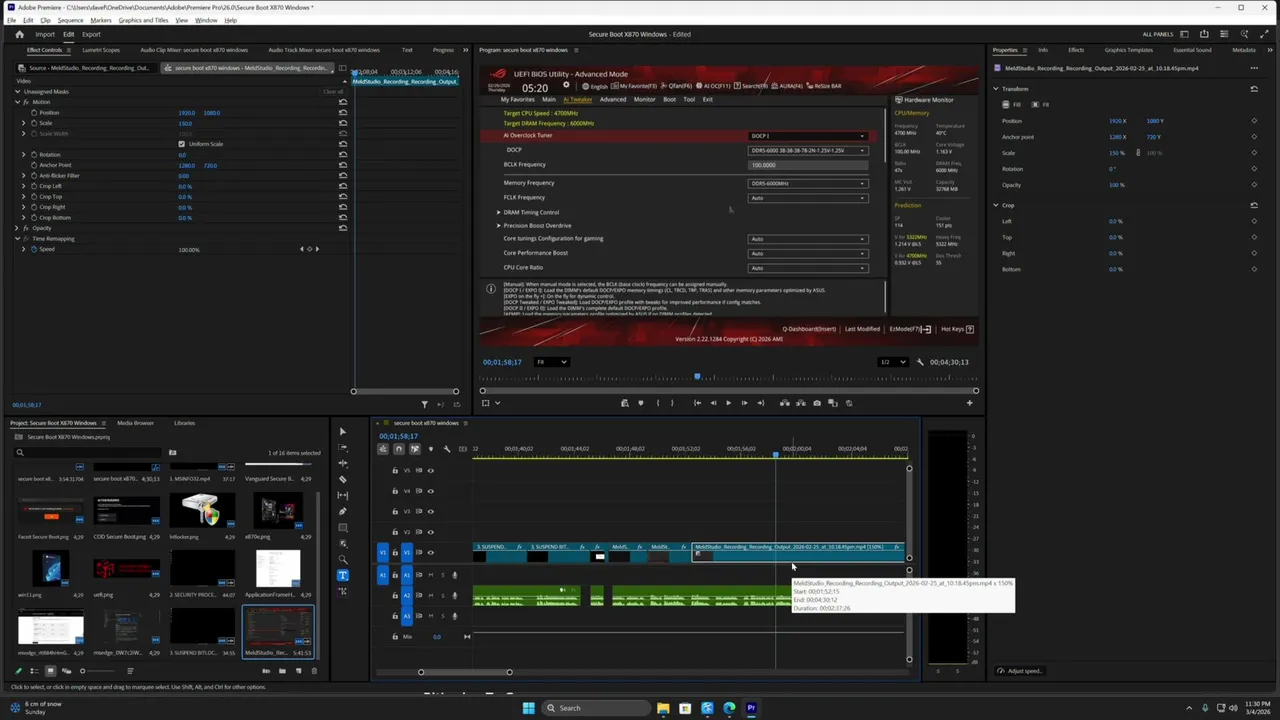The height and width of the screenshot is (720, 1280).
Task: Play the program monitor
Action: 728,403
